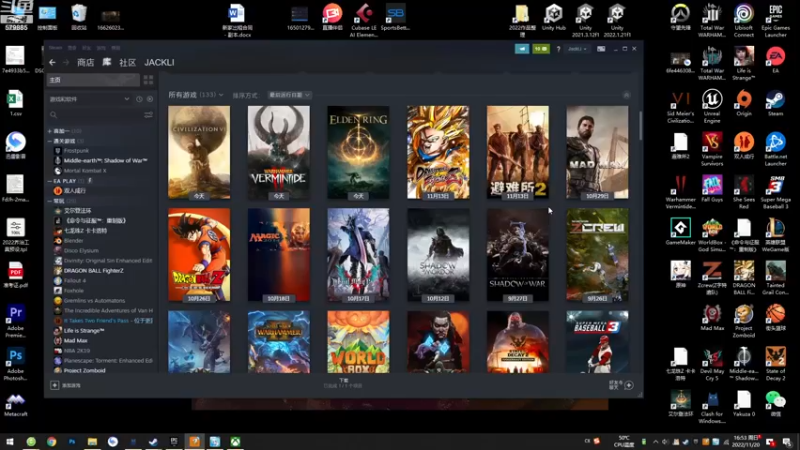The width and height of the screenshot is (800, 450).
Task: Click the library vertical scrollbar
Action: 640,125
